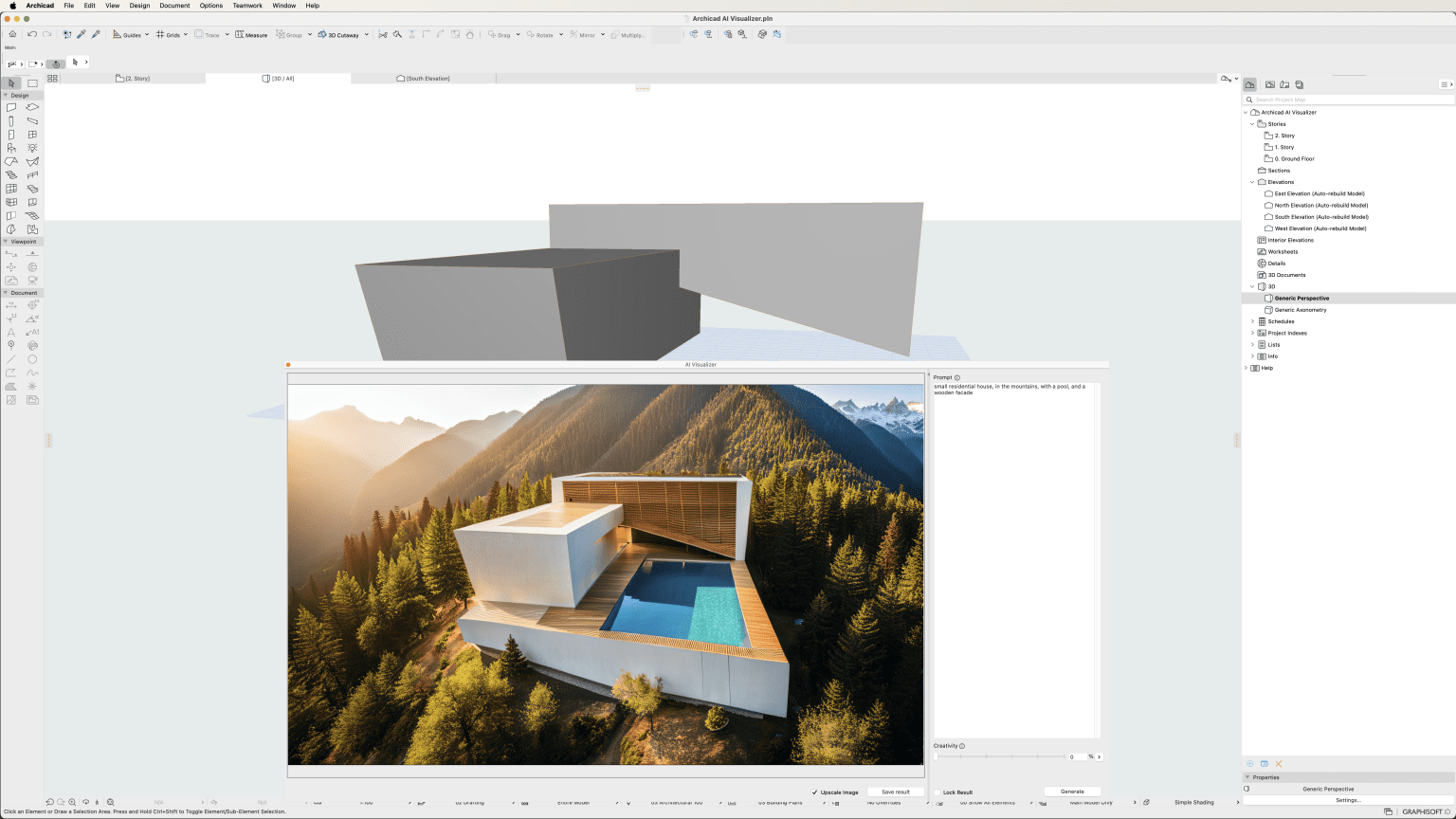Click the Undo arrow icon
The image size is (1456, 819).
point(31,35)
